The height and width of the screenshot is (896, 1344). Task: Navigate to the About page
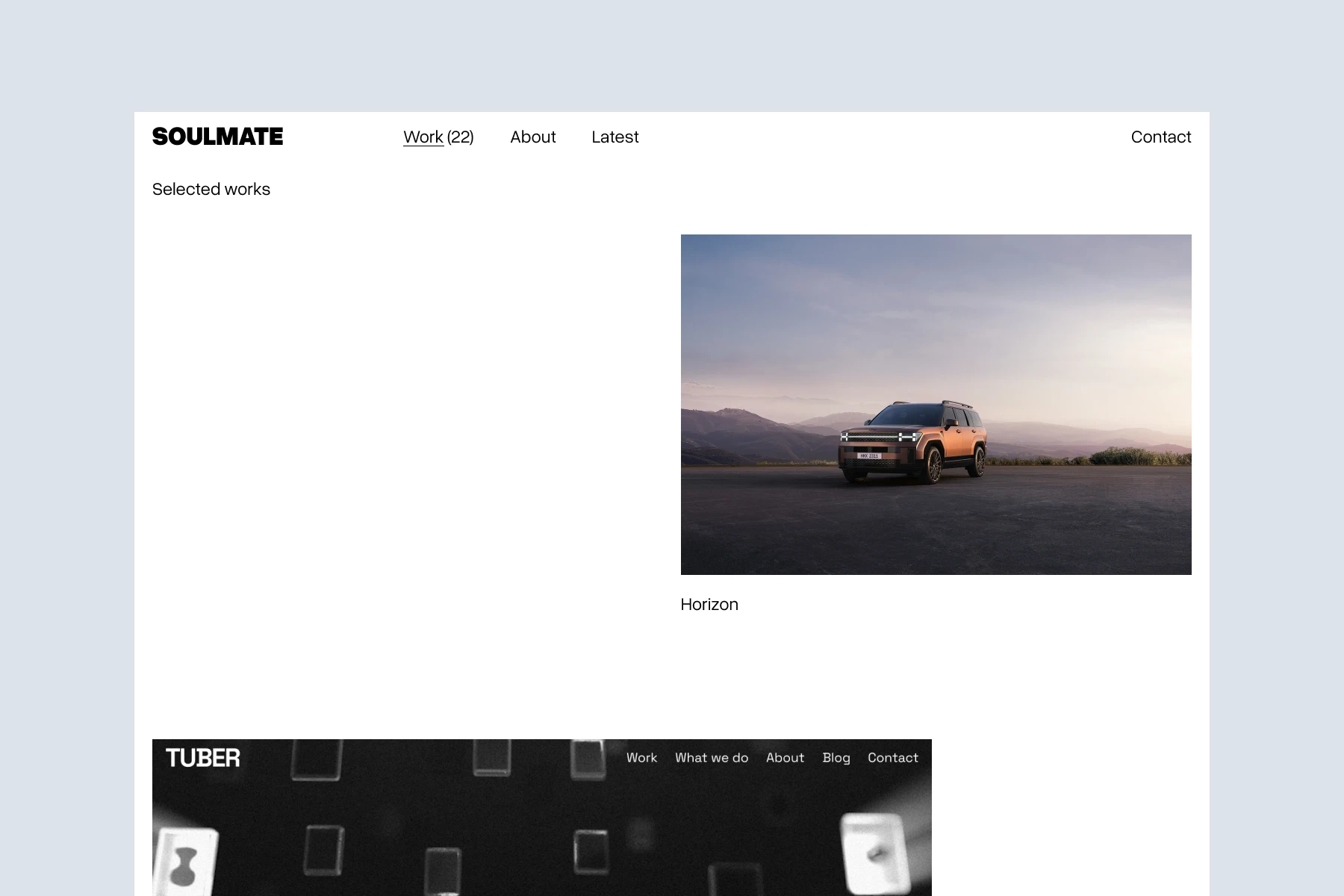point(532,137)
